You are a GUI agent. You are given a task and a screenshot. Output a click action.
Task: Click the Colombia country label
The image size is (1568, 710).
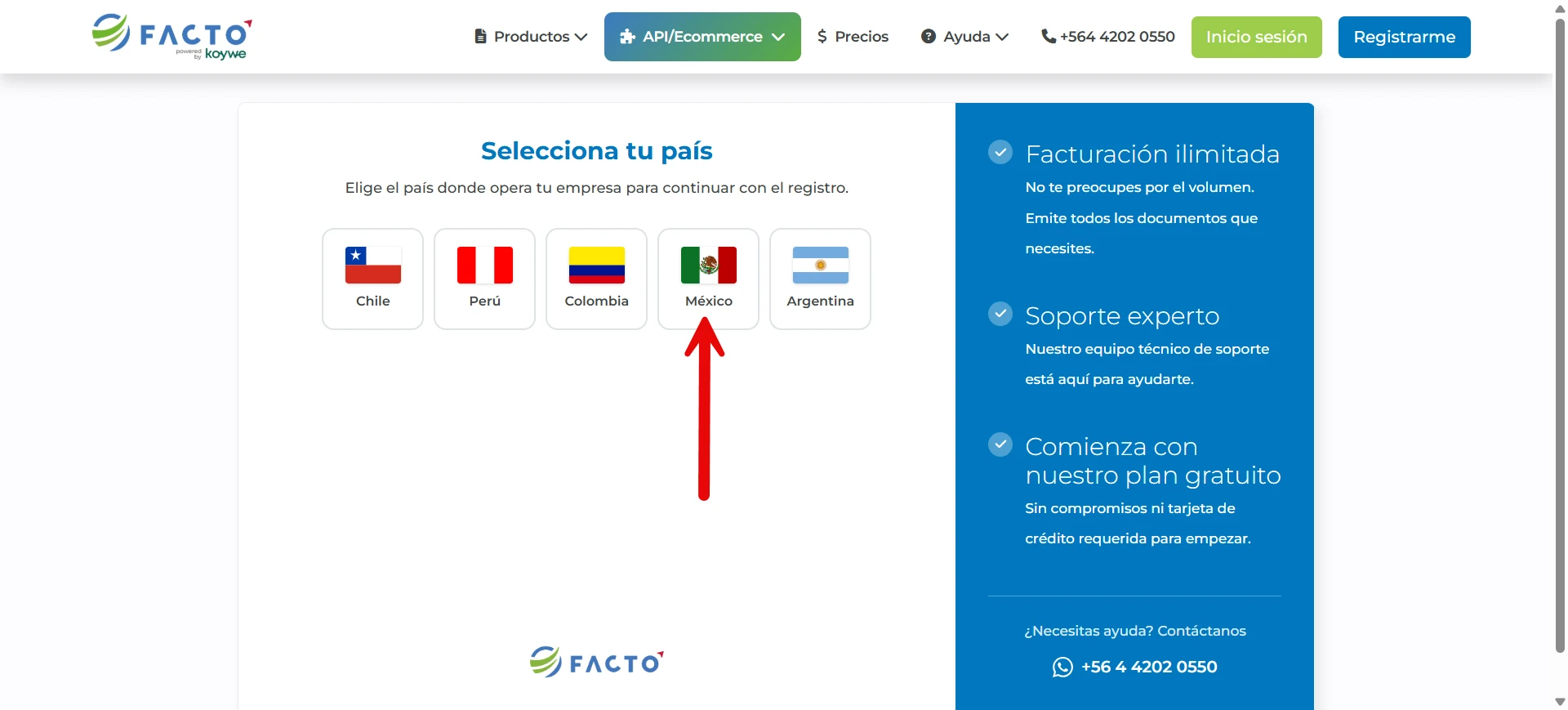point(597,301)
